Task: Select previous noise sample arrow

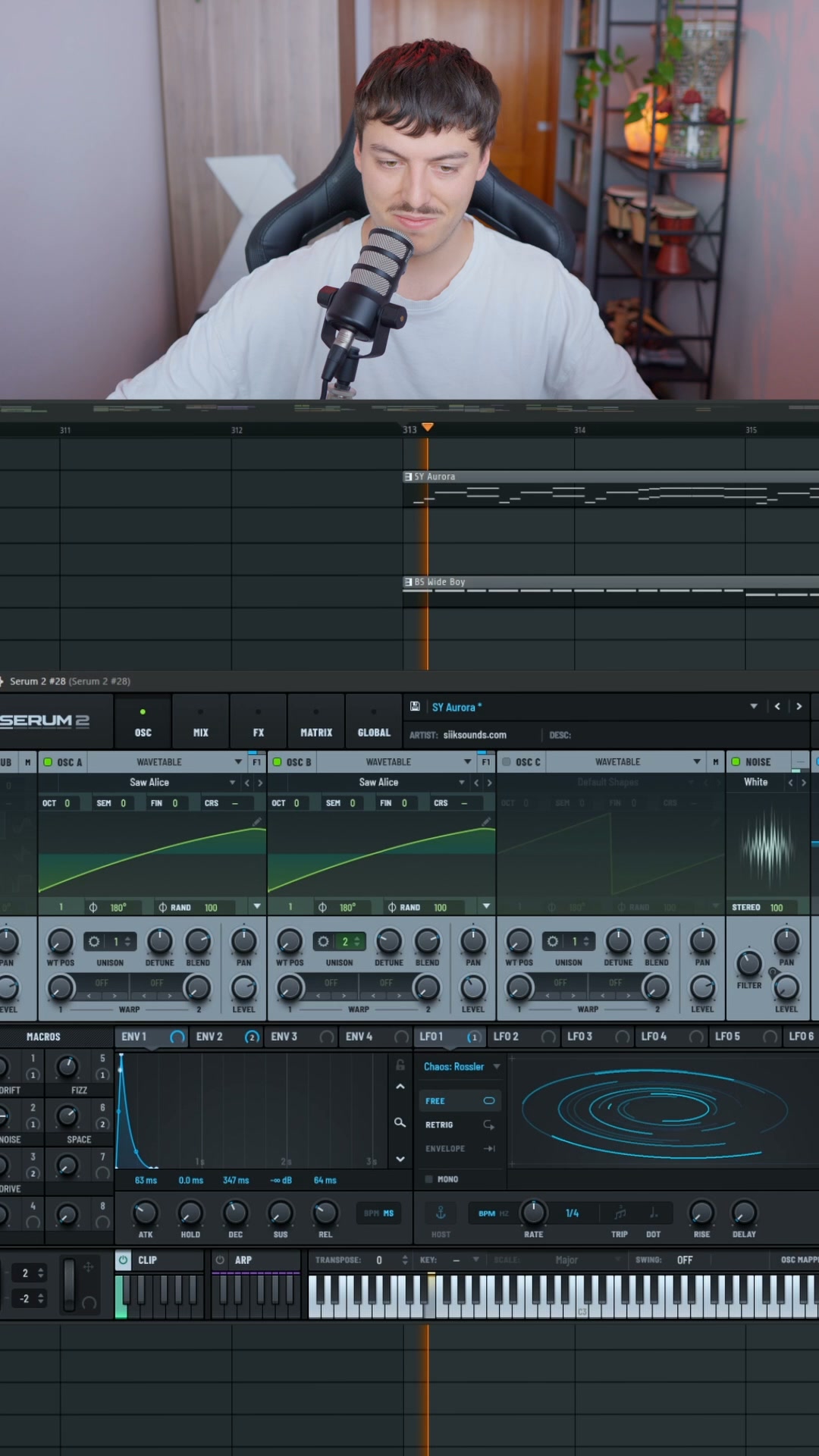Action: [790, 782]
